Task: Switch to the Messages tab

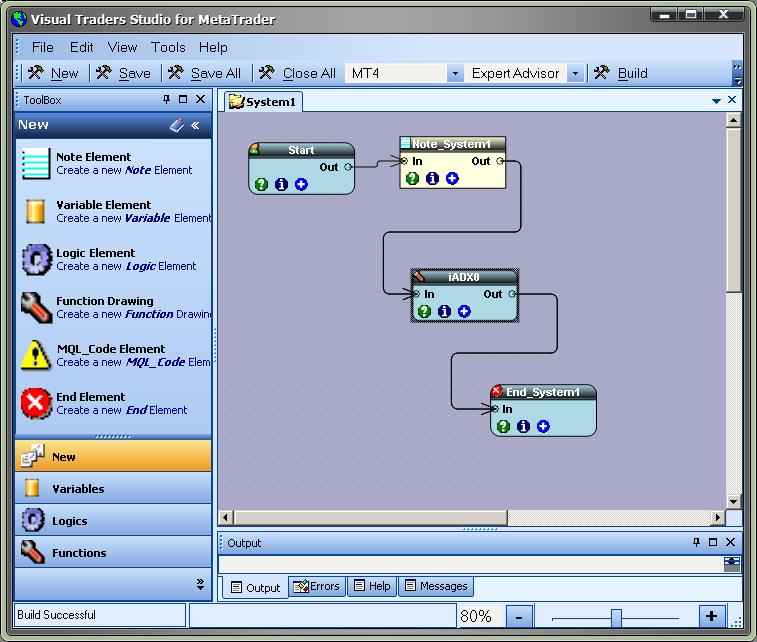Action: click(x=436, y=586)
